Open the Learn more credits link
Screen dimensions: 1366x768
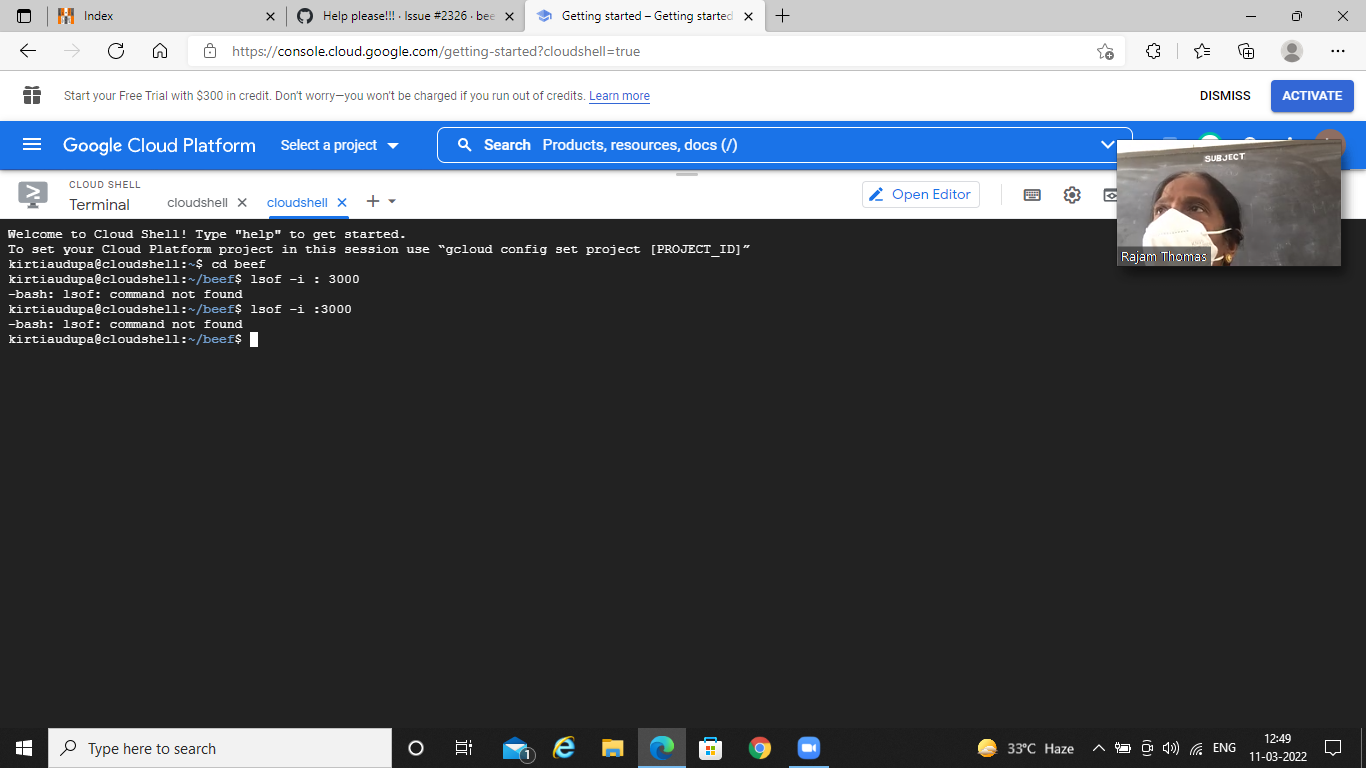(x=619, y=96)
